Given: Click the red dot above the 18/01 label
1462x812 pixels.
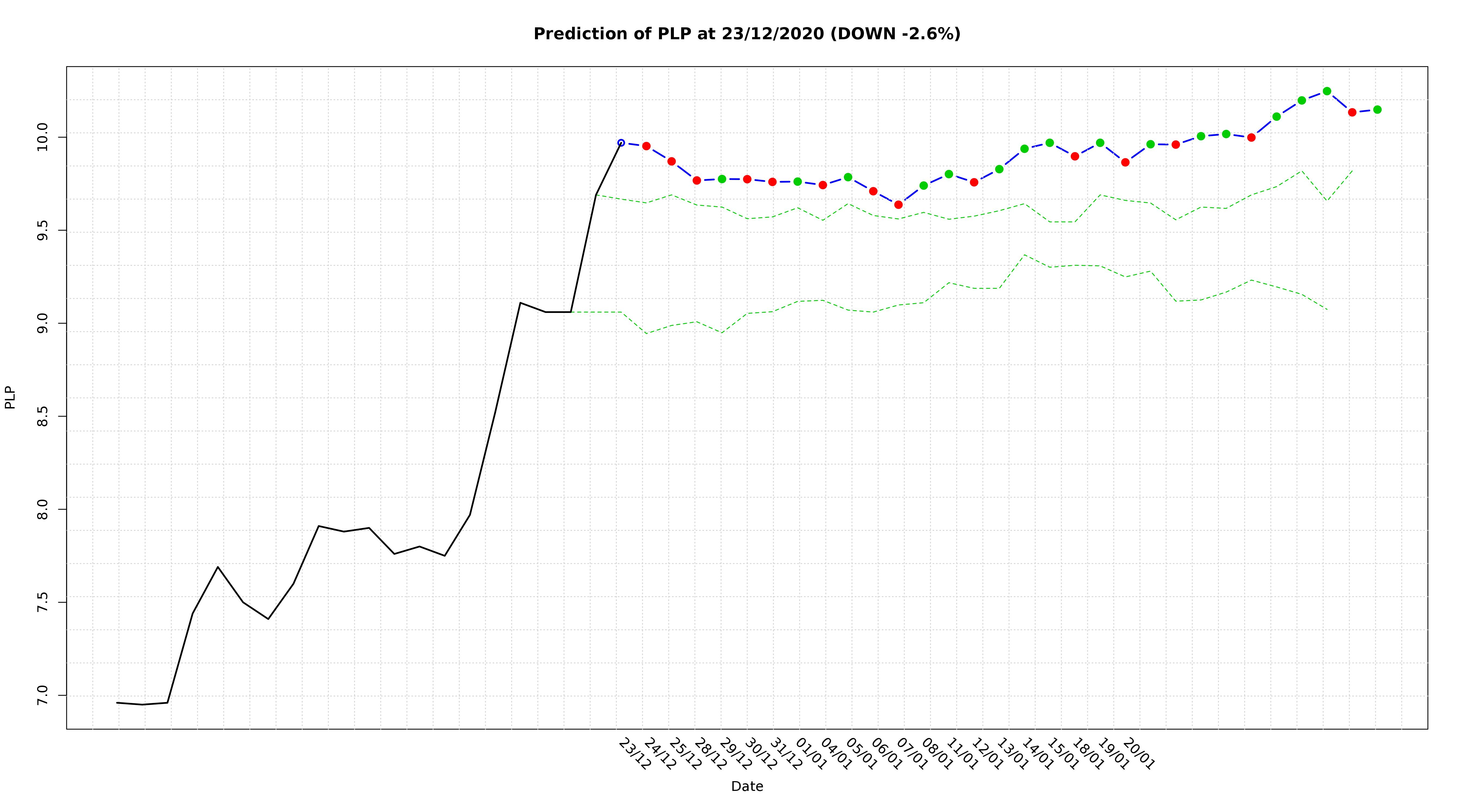Looking at the screenshot, I should pos(1075,156).
